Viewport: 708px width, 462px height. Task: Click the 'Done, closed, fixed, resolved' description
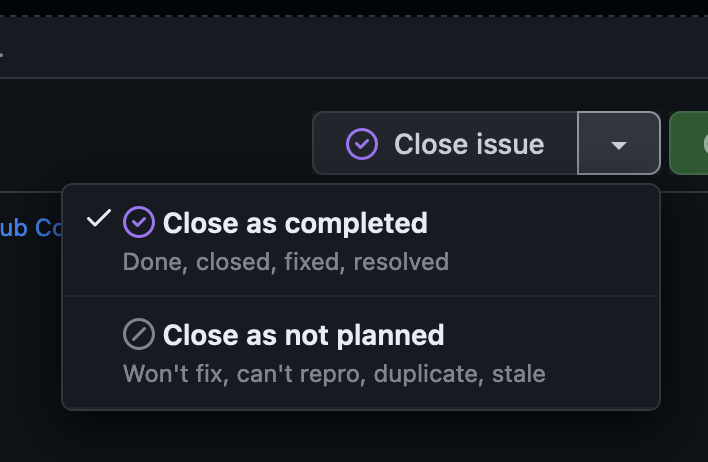pos(286,262)
